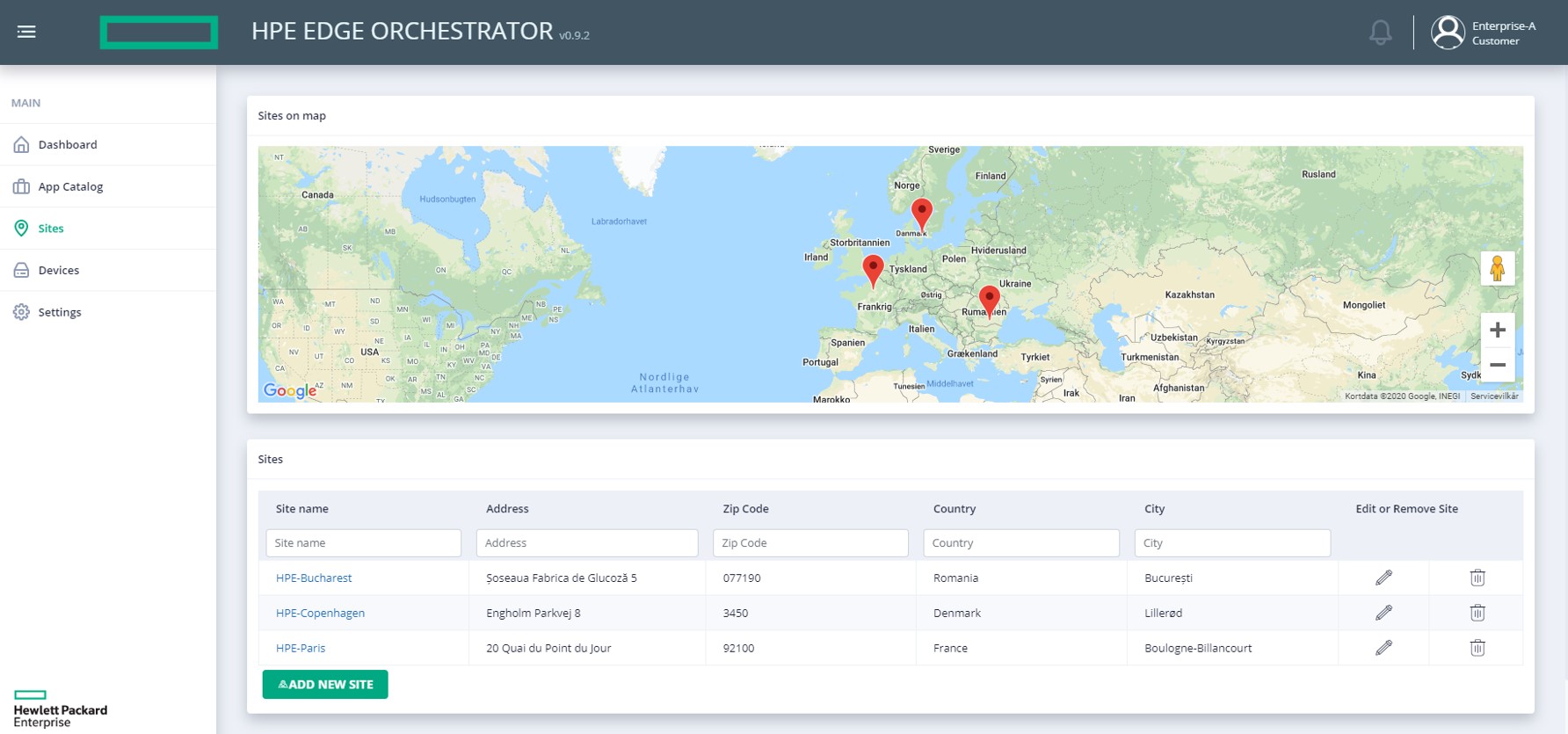
Task: Zoom out on the map
Action: click(x=1498, y=364)
